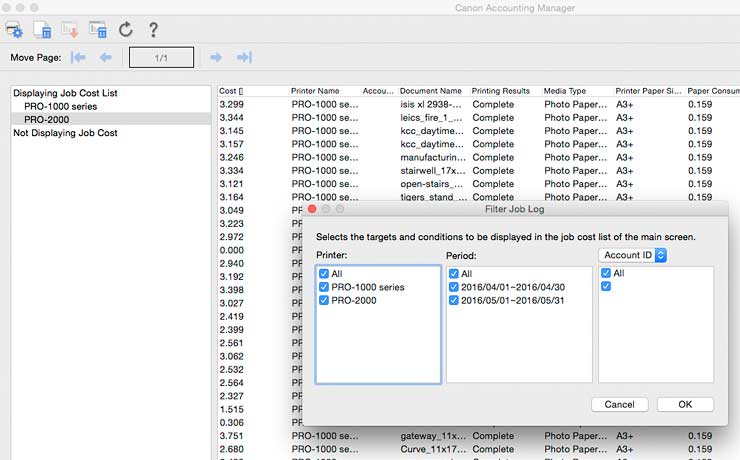Toggle the All printers checkbox
This screenshot has height=460, width=740.
click(324, 274)
